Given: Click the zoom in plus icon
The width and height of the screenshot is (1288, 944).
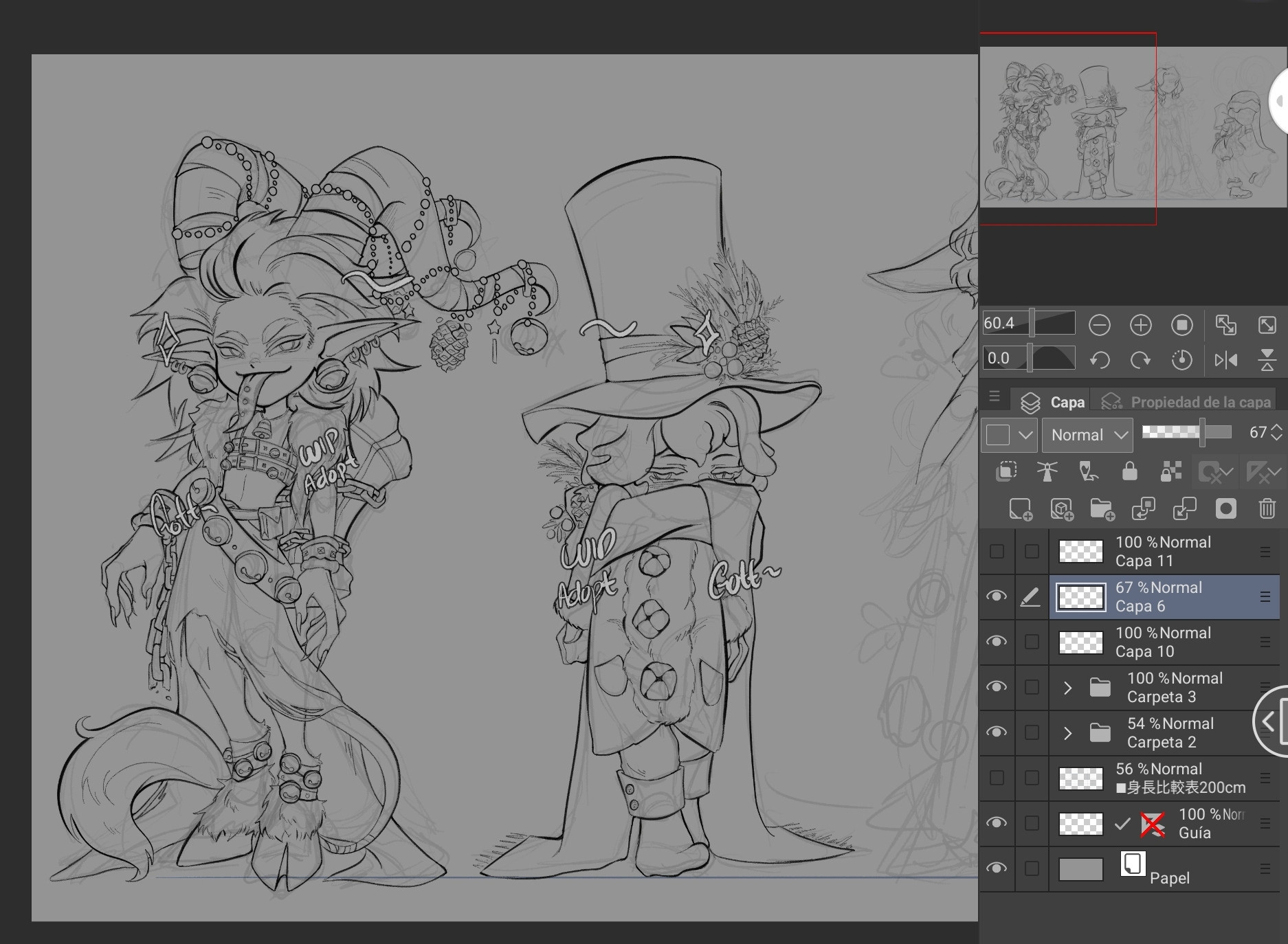Looking at the screenshot, I should coord(1141,325).
